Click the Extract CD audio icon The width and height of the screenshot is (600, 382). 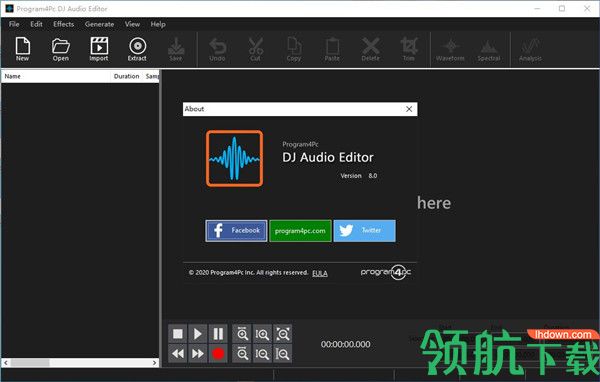137,49
